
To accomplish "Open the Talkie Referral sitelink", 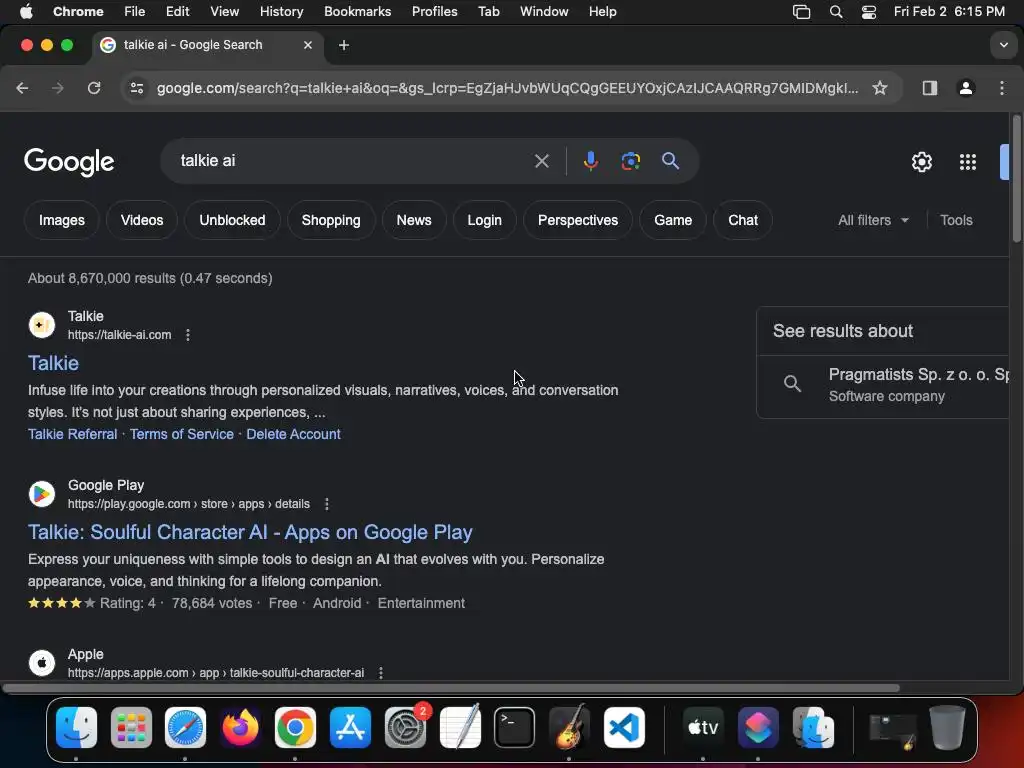I will pos(72,434).
